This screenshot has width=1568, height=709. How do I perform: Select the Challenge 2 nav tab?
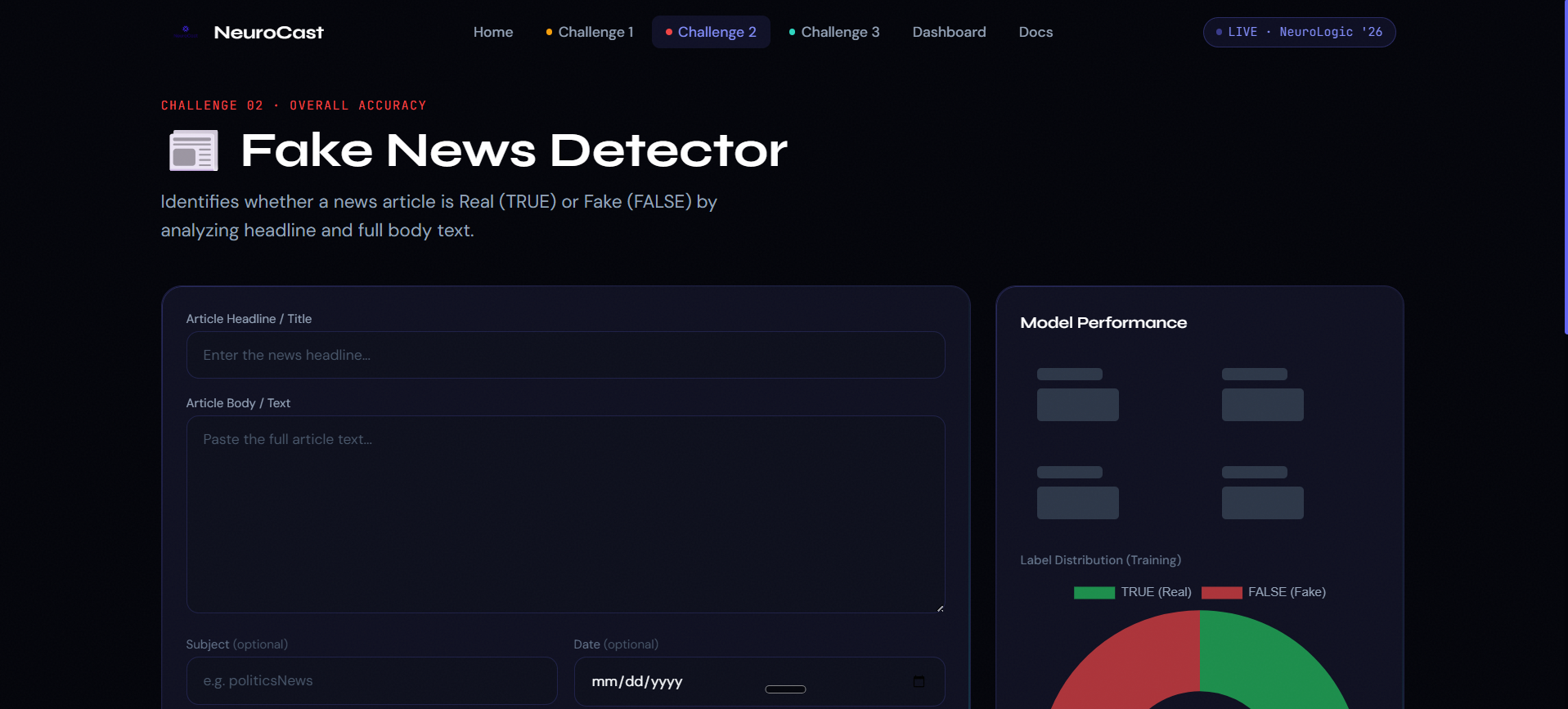711,32
